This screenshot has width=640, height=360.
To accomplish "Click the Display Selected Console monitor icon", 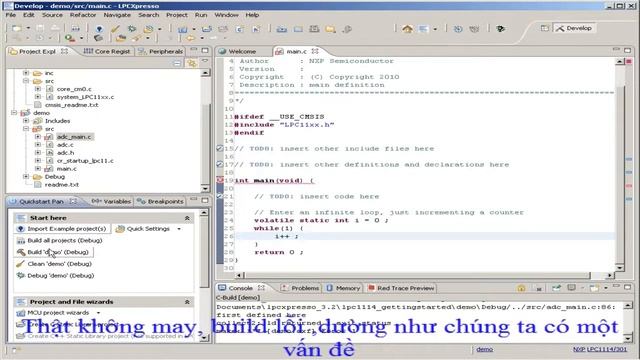I will pyautogui.click(x=572, y=288).
